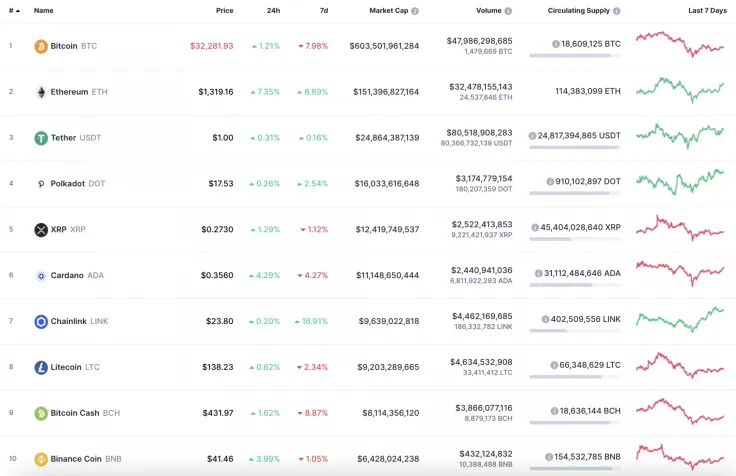This screenshot has height=476, width=736.
Task: Sort table by the # rank column
Action: coord(13,10)
